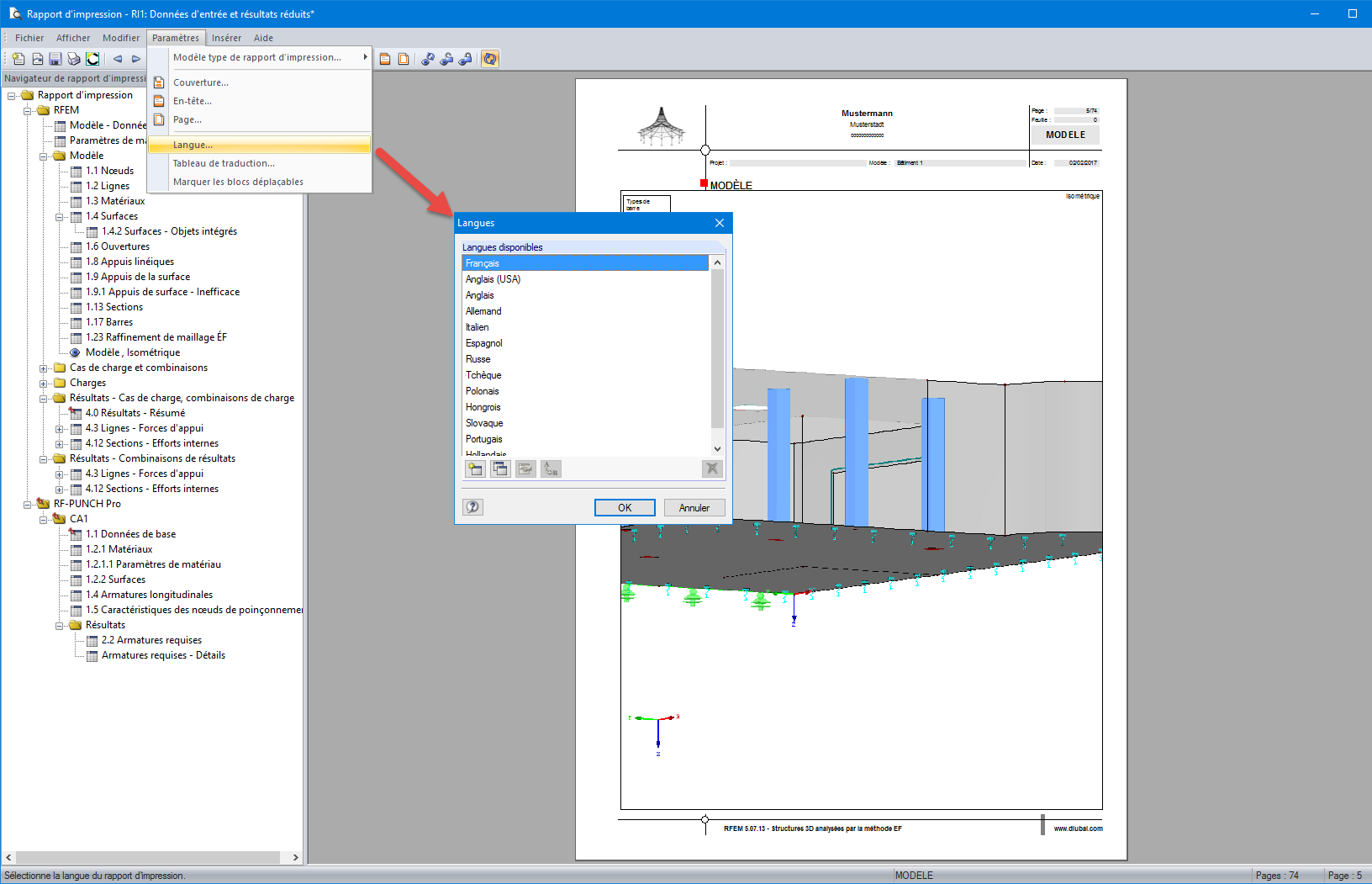The height and width of the screenshot is (884, 1372).
Task: Choose Langue... in Paramètres menu
Action: point(259,145)
